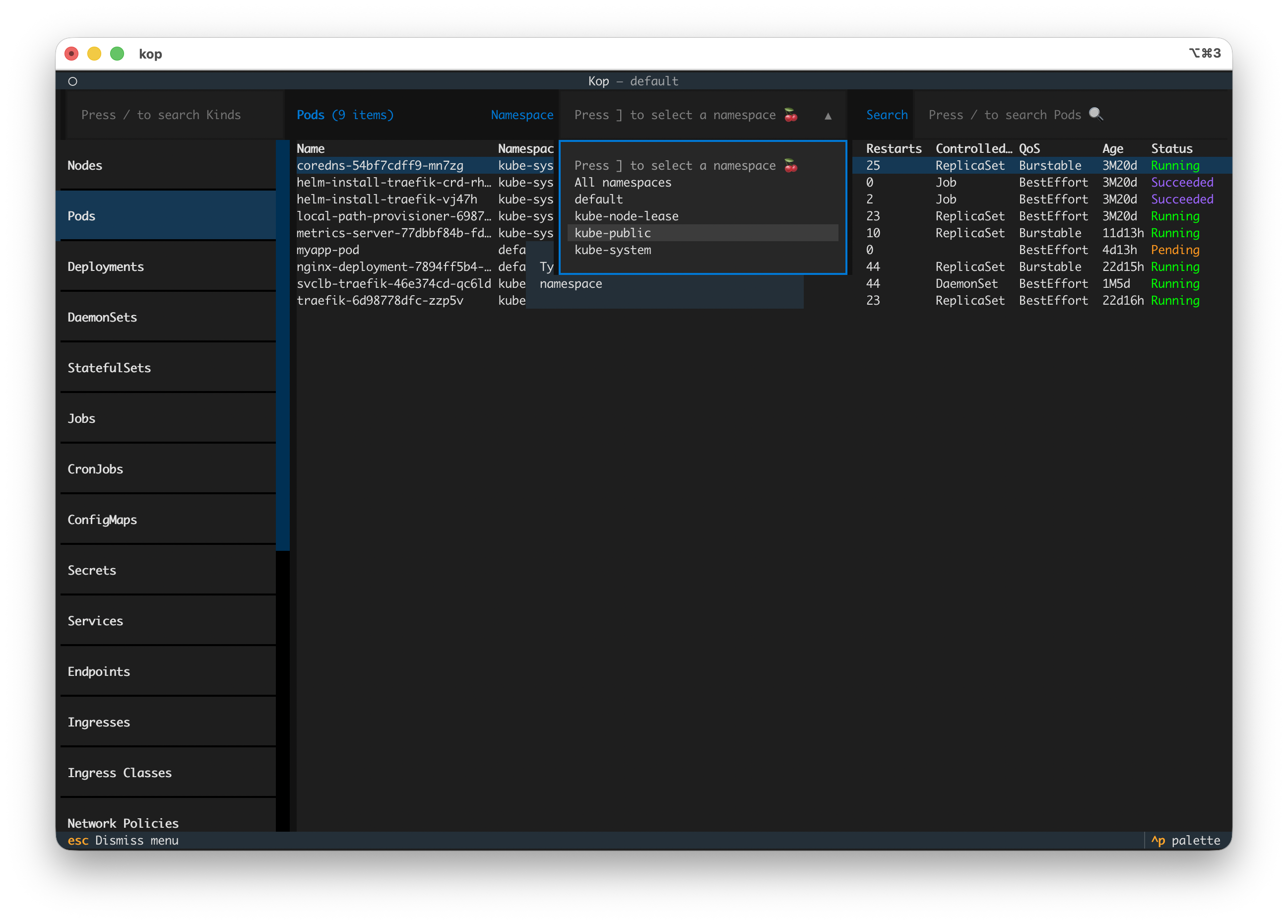Open Secrets in the sidebar
This screenshot has width=1288, height=924.
[x=168, y=570]
